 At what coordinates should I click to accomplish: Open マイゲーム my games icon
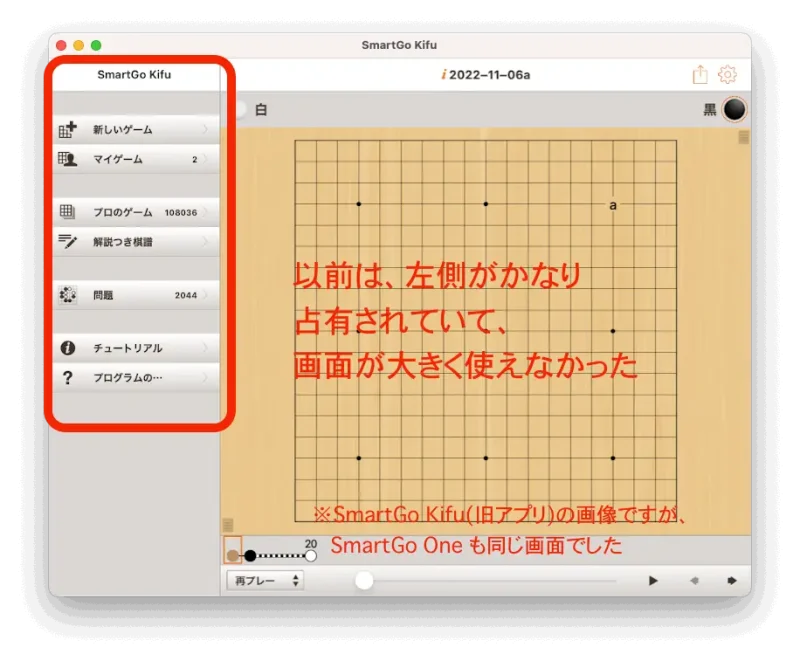click(x=67, y=159)
